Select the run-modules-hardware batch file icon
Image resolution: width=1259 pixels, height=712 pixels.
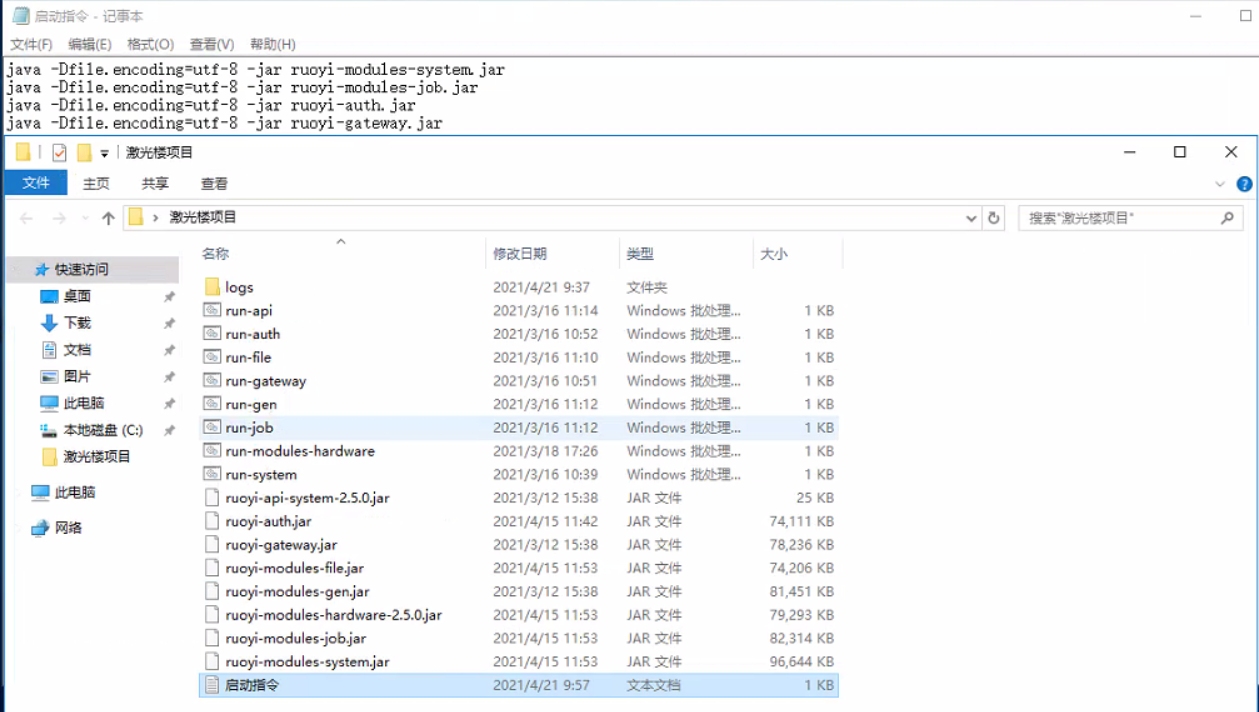(212, 451)
